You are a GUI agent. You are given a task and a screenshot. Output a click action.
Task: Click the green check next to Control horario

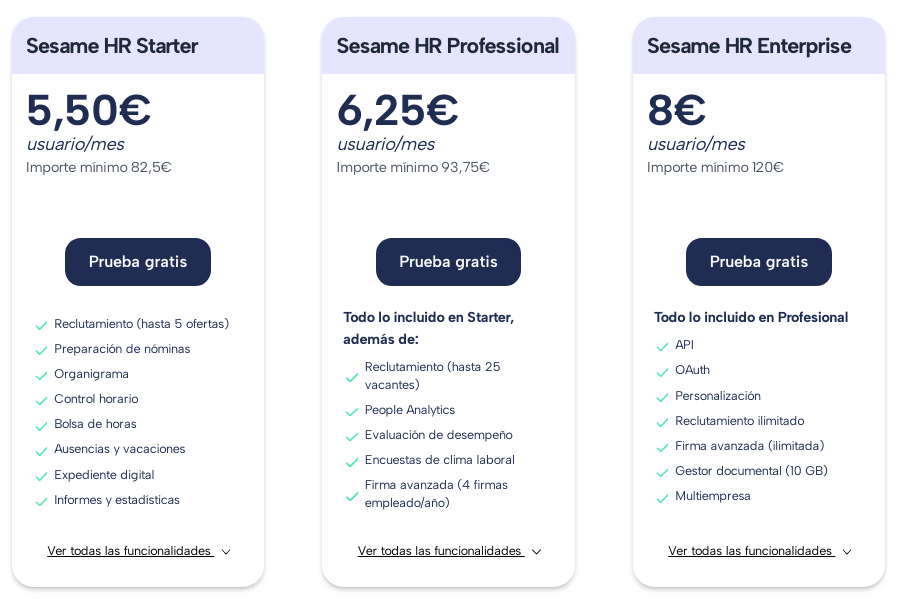coord(41,400)
